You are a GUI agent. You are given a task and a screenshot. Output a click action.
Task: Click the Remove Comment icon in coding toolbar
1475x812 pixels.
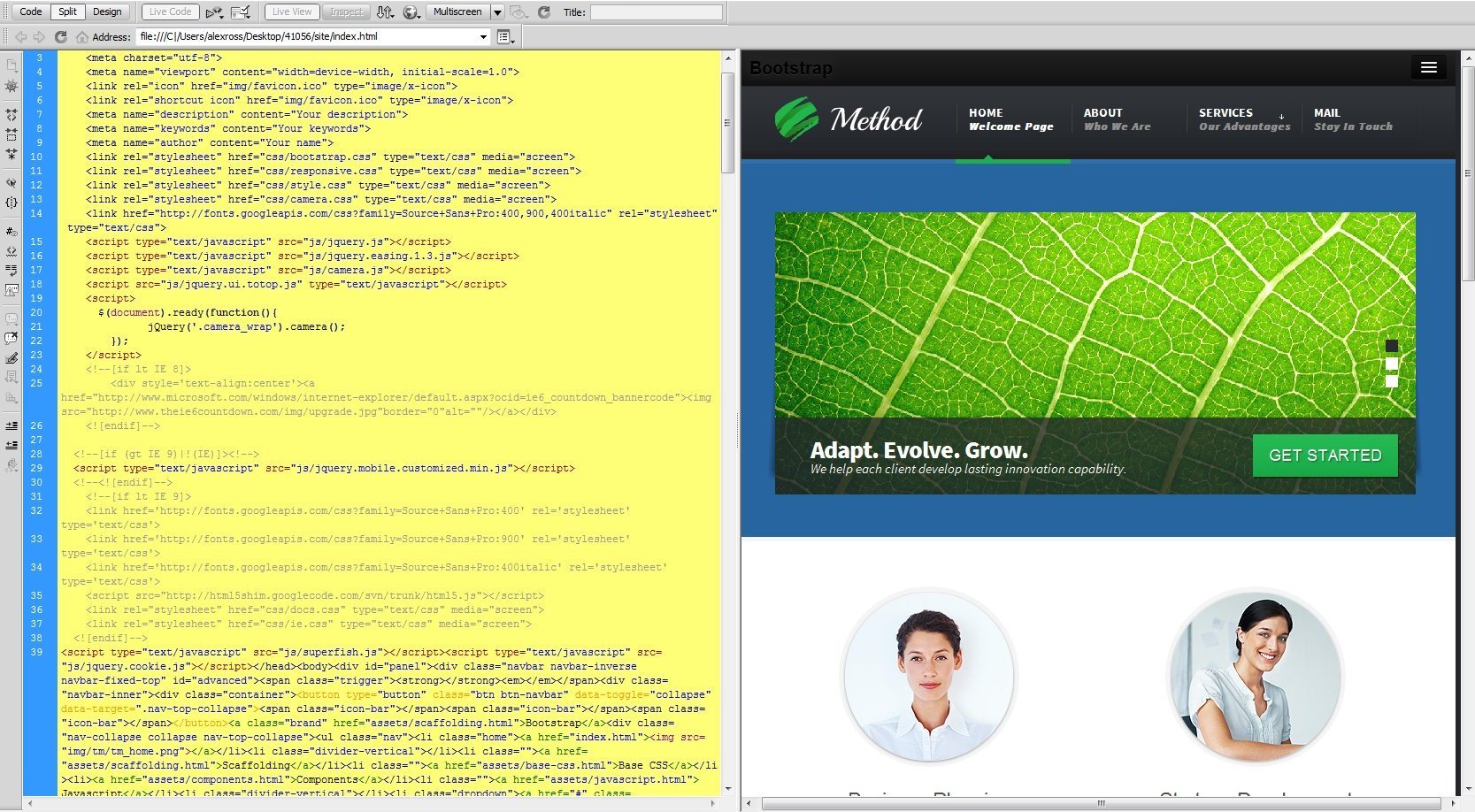coord(12,338)
